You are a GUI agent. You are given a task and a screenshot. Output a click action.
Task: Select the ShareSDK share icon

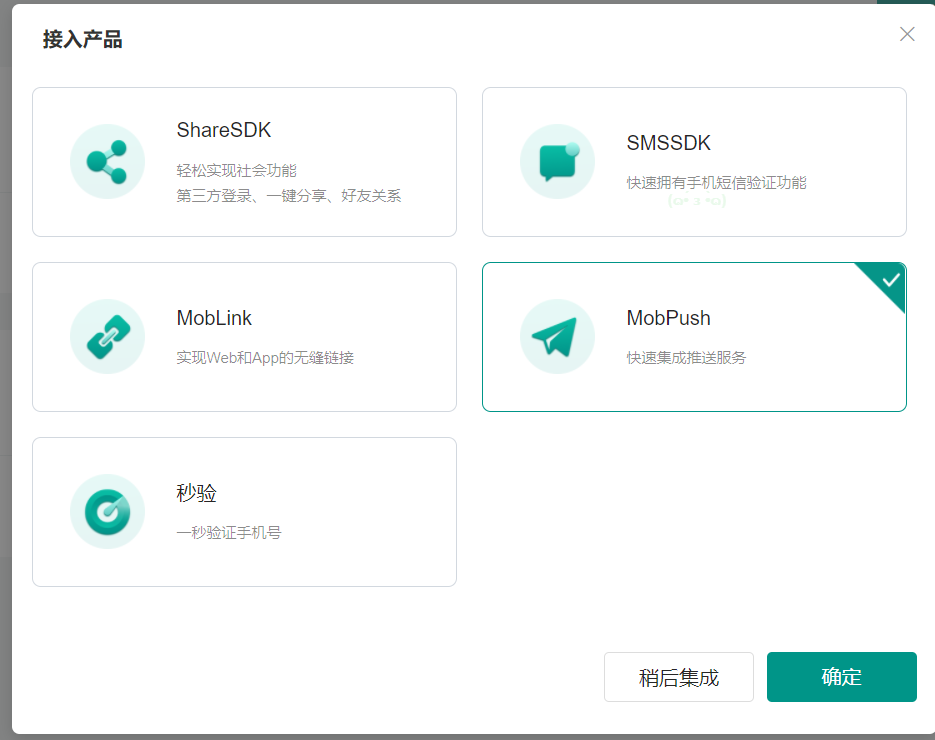point(107,161)
